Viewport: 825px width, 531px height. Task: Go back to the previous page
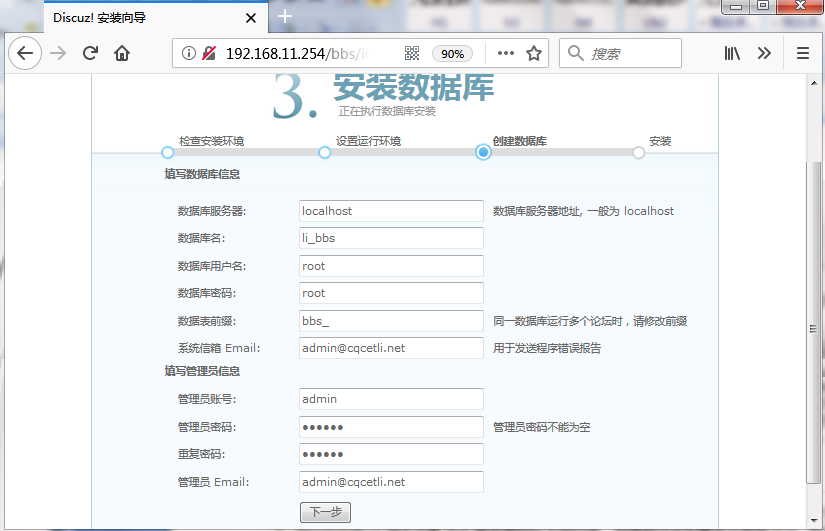pyautogui.click(x=25, y=53)
